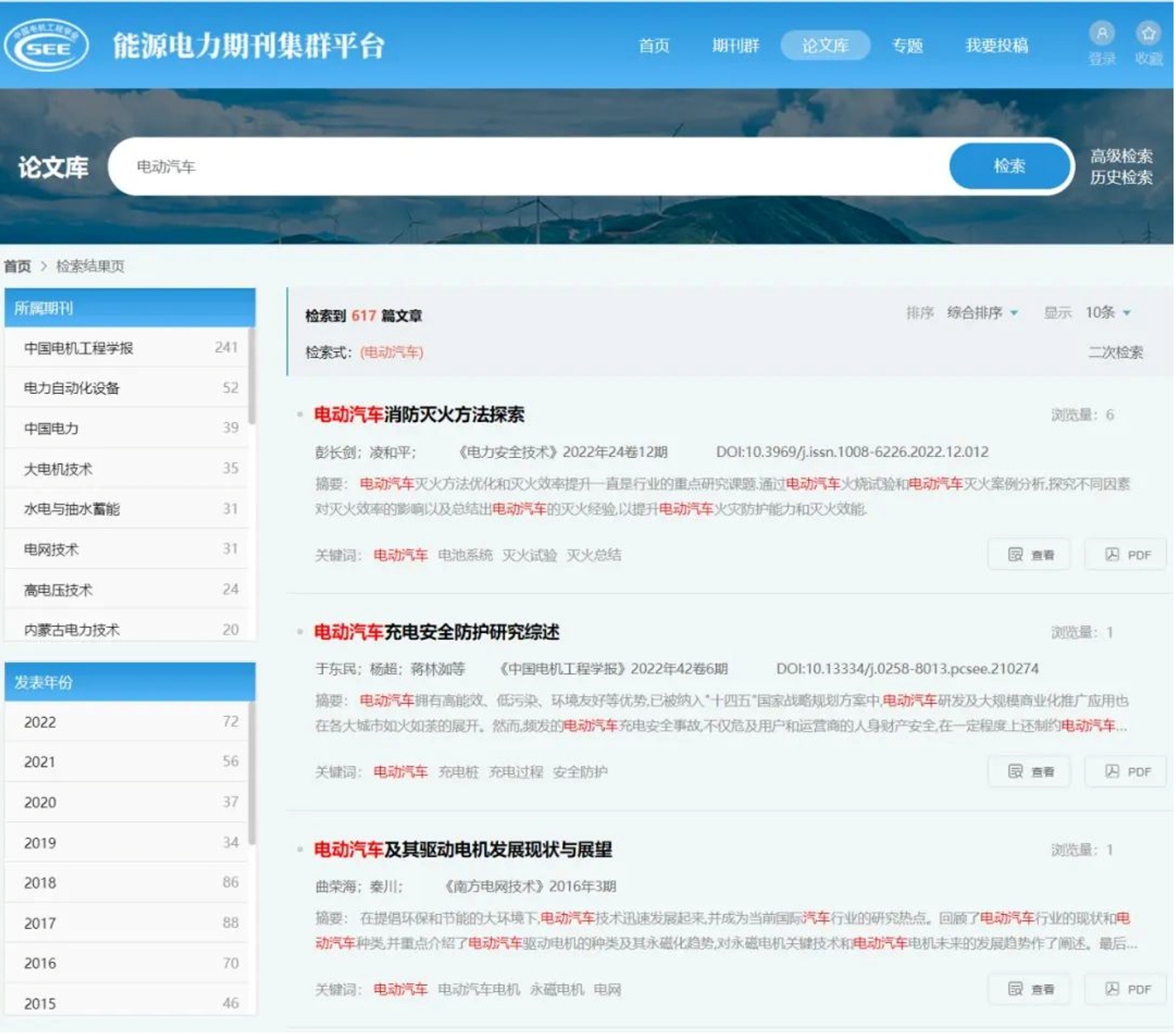Download PDF of drive motor development article
1176x1034 pixels.
pyautogui.click(x=1127, y=990)
